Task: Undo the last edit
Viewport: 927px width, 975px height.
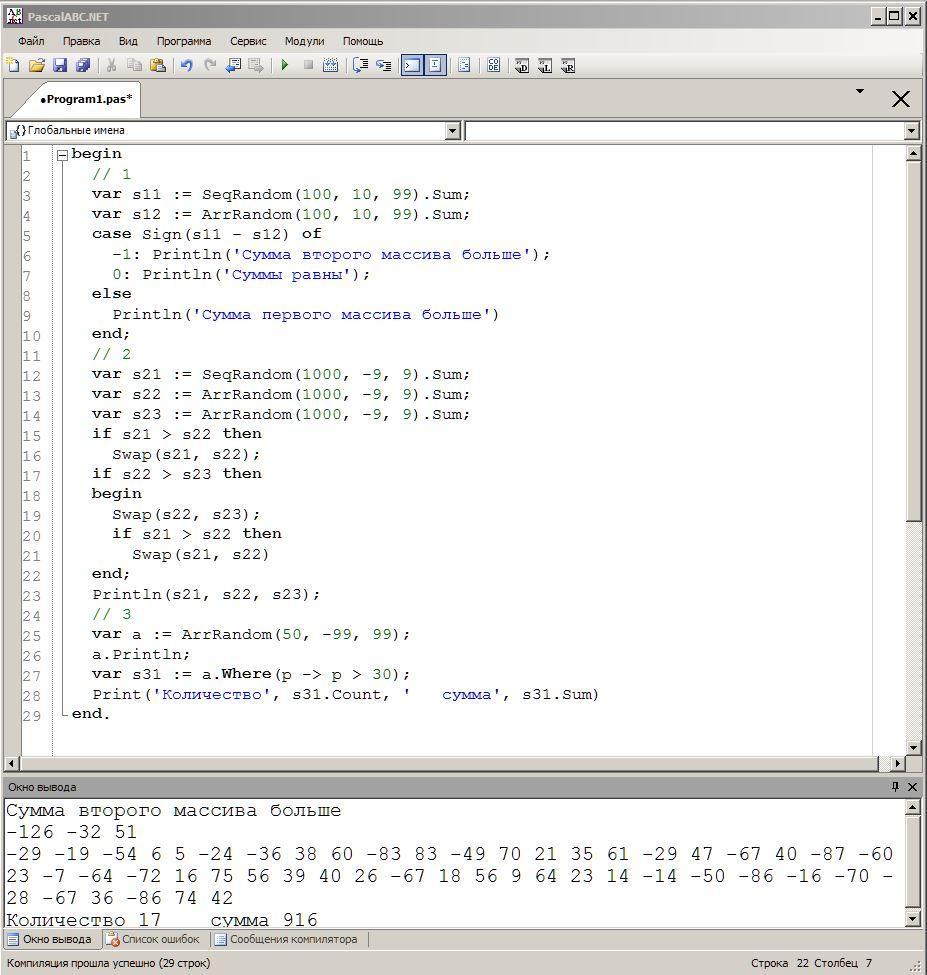Action: (x=186, y=66)
